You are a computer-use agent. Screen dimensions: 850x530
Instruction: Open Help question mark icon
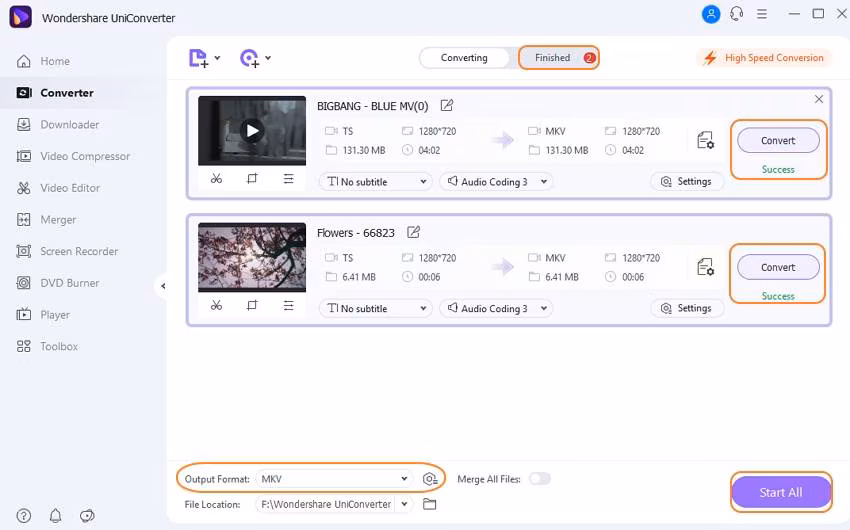point(23,515)
